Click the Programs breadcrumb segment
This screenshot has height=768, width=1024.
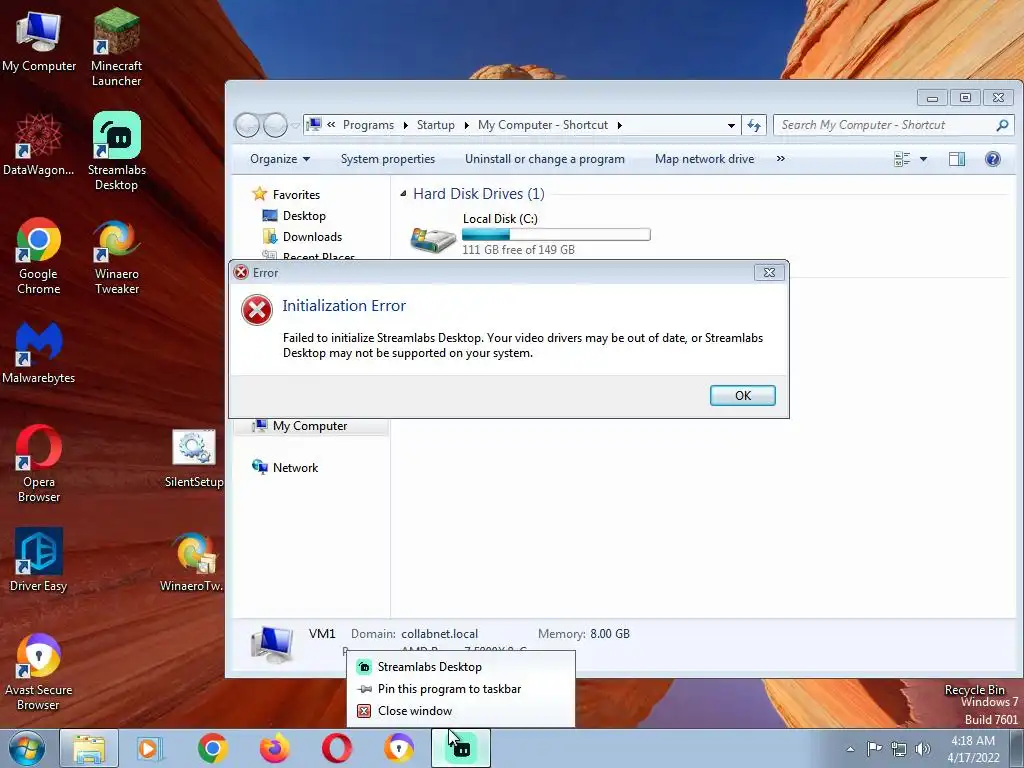point(368,125)
